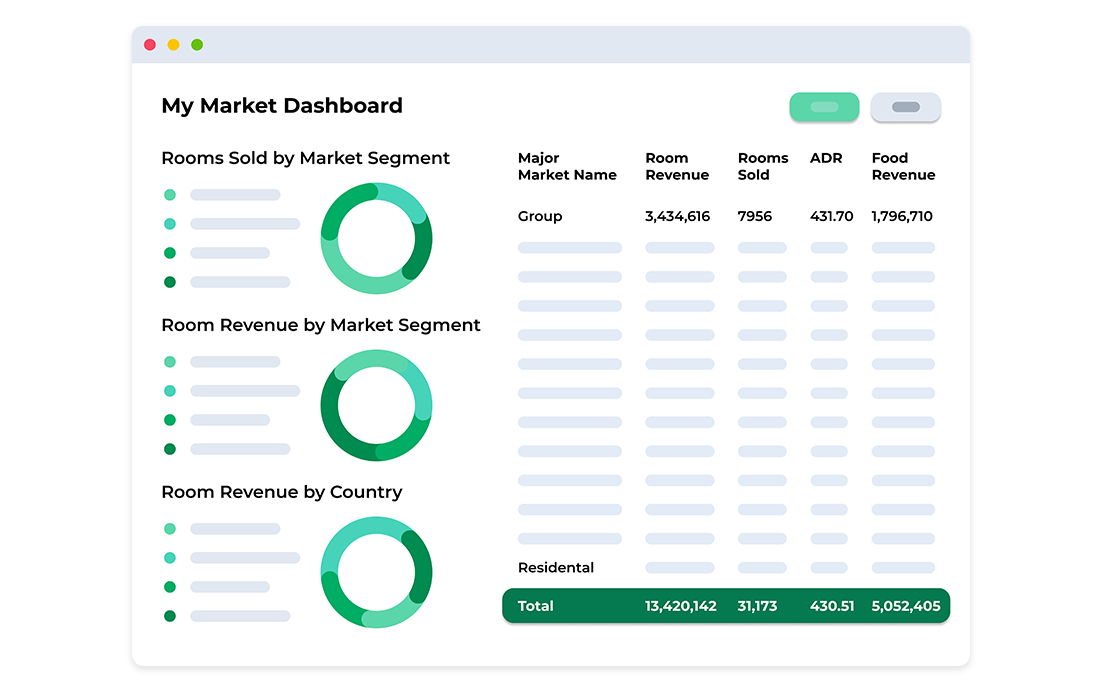Viewport: 1108px width, 692px height.
Task: Click the yellow window minimize dot
Action: tap(173, 45)
